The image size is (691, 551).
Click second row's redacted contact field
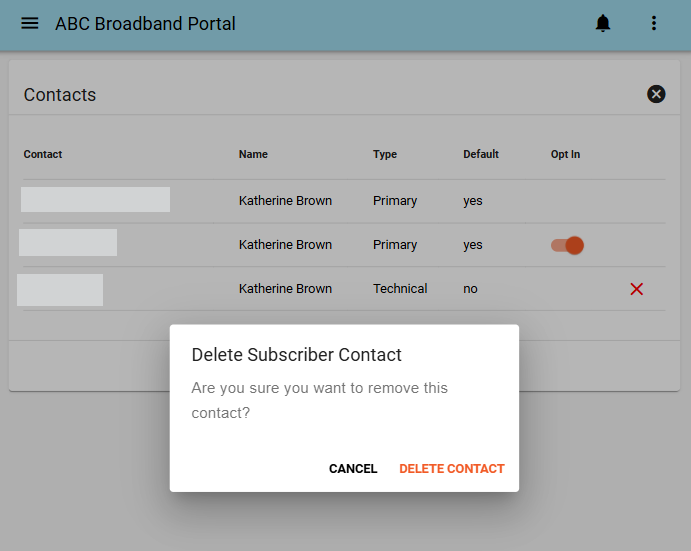click(68, 242)
